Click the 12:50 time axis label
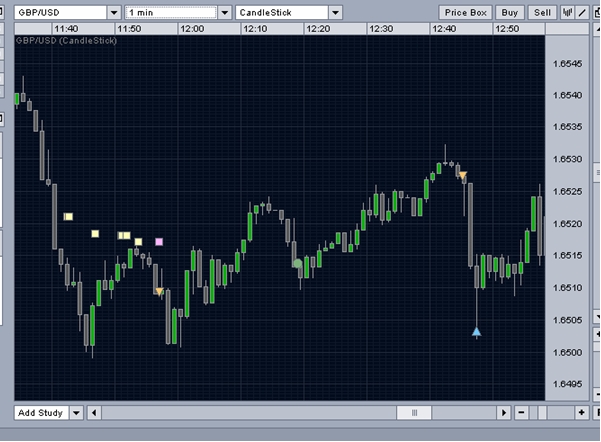Viewport: 601px width, 442px height. click(507, 29)
